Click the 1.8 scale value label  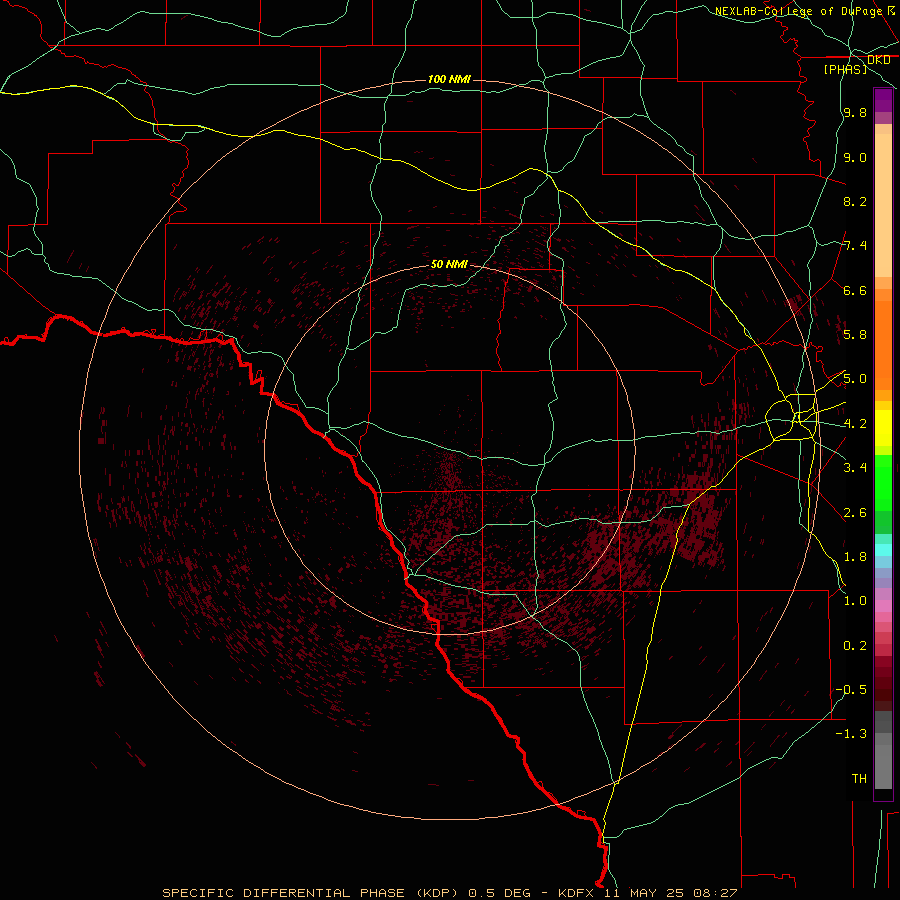(855, 557)
